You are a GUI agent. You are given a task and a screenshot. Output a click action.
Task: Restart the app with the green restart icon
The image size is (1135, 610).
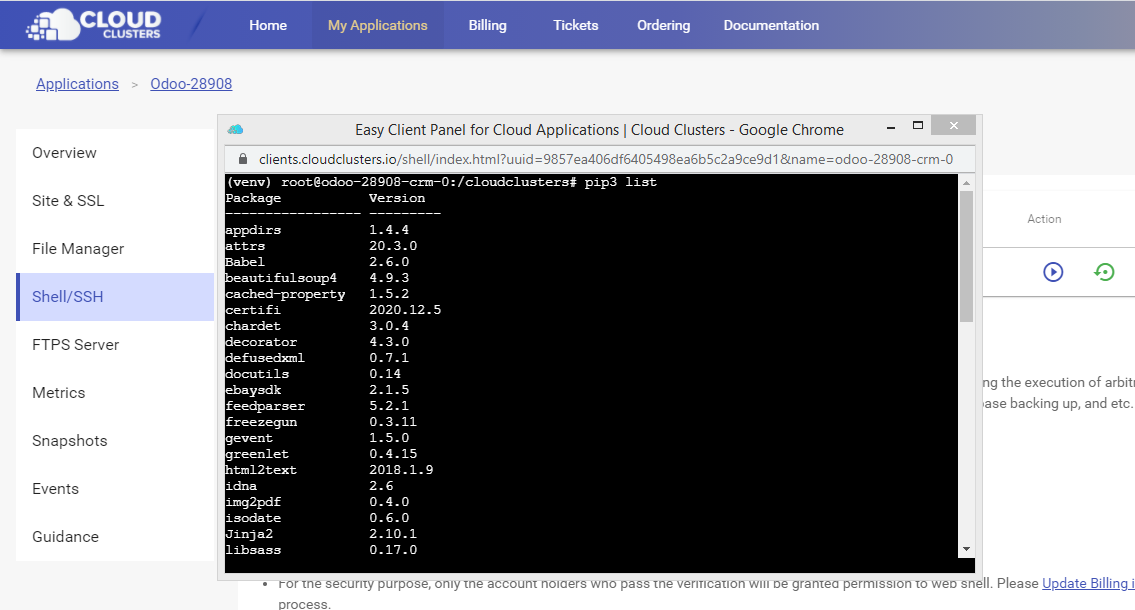click(1105, 271)
